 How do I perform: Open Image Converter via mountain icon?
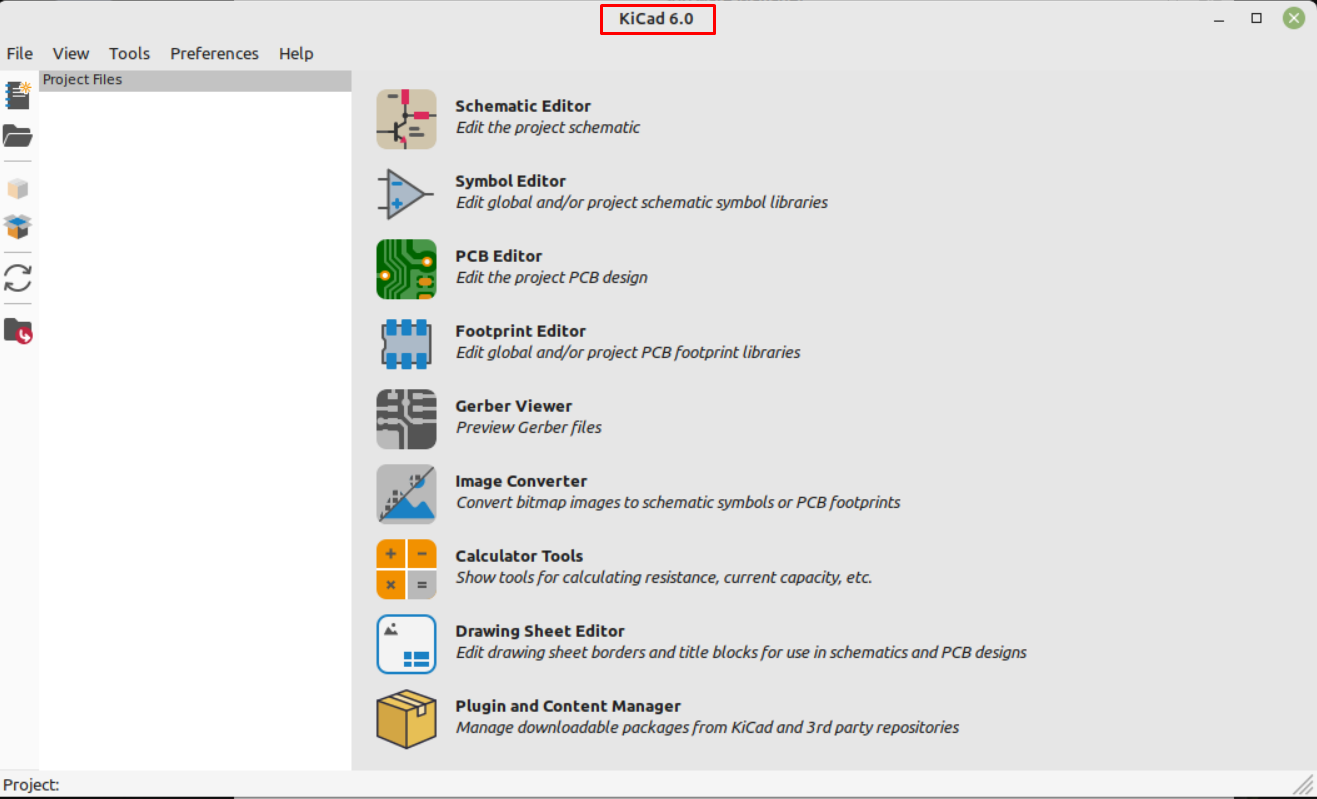click(406, 494)
